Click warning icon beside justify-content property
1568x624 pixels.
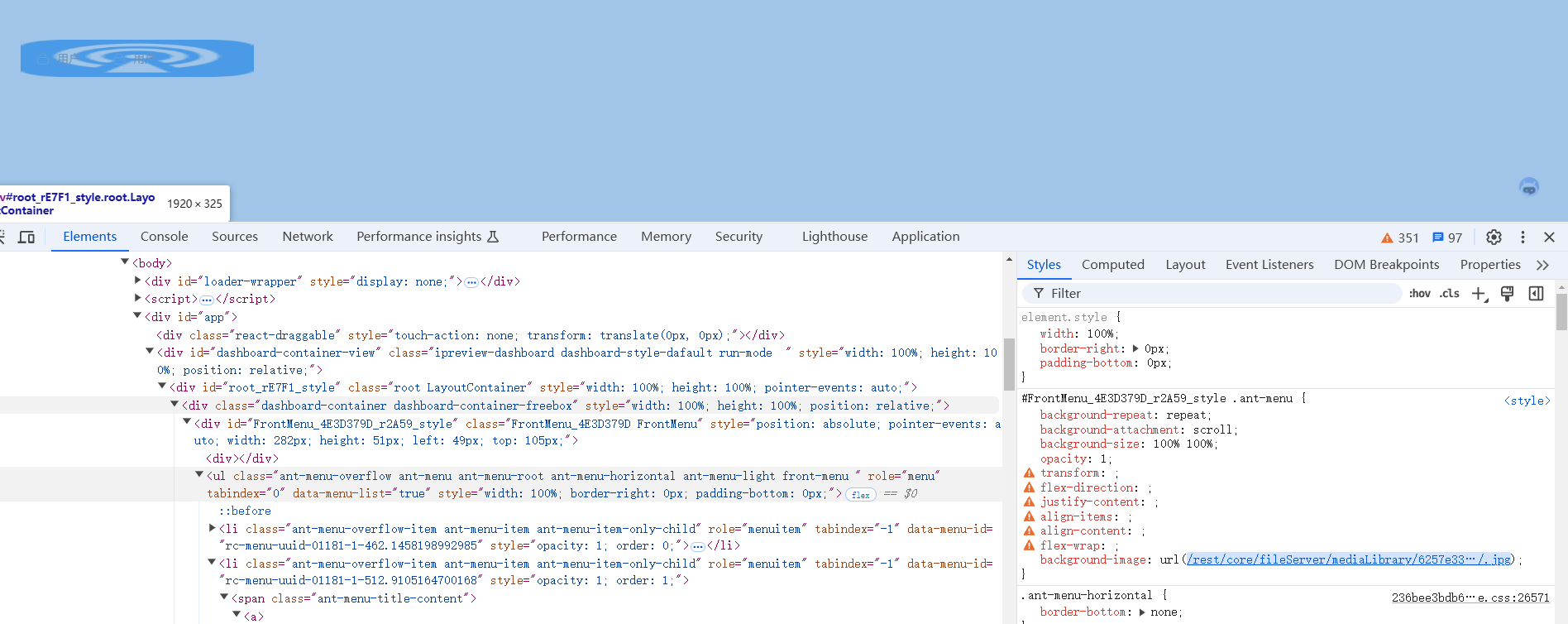click(1029, 502)
